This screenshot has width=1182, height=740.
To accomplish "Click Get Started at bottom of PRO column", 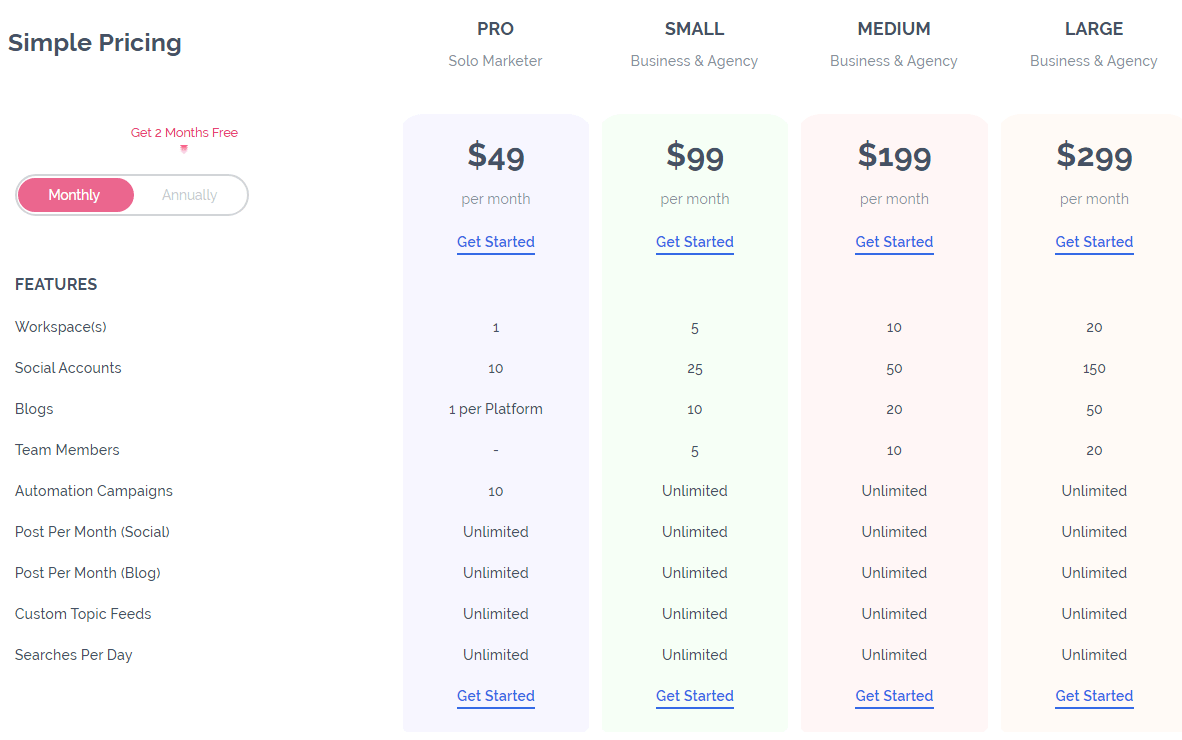I will tap(495, 696).
